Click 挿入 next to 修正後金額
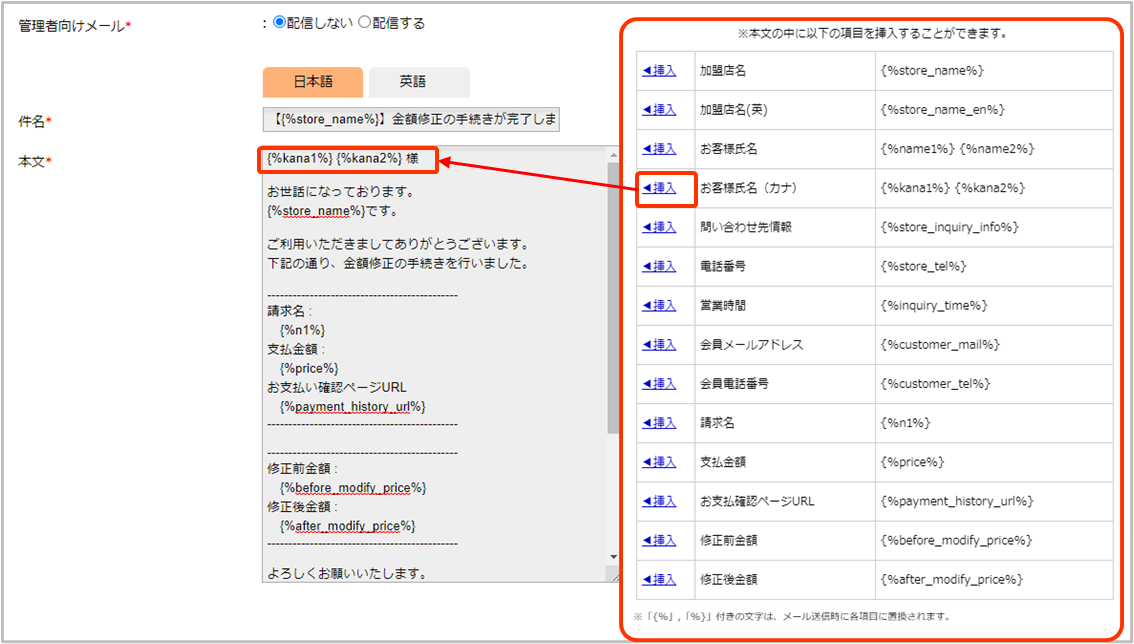Screen dimensions: 1134x644 659,580
